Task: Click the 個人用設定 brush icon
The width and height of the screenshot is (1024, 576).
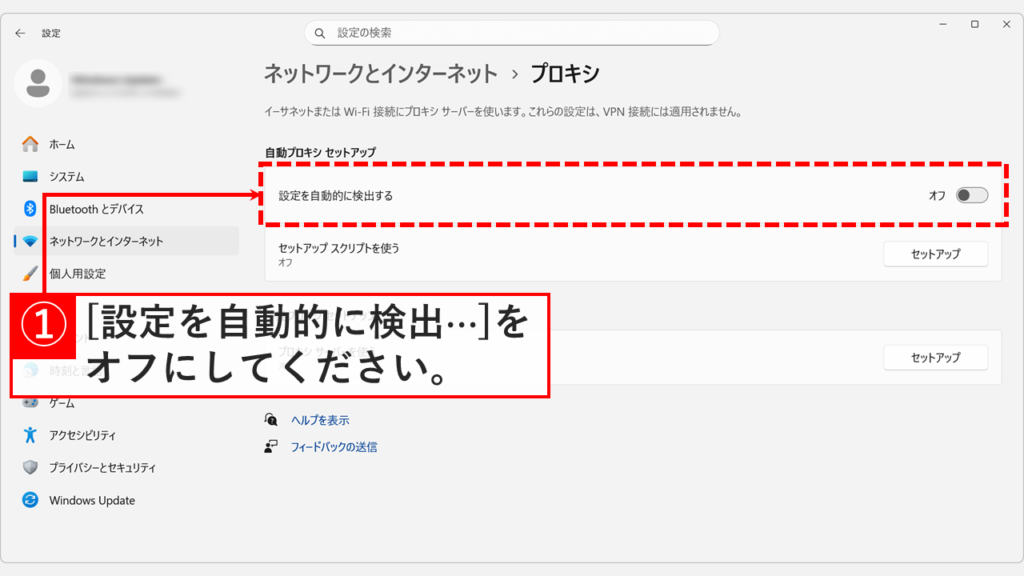Action: point(31,273)
